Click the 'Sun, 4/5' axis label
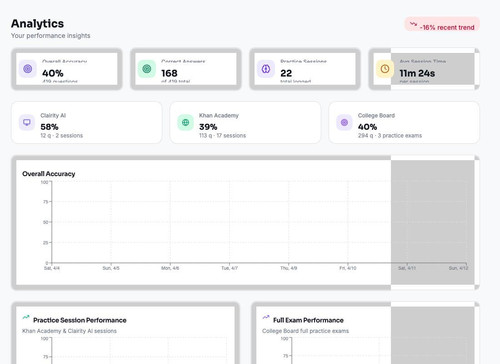Viewport: 500px width, 364px height. point(111,268)
